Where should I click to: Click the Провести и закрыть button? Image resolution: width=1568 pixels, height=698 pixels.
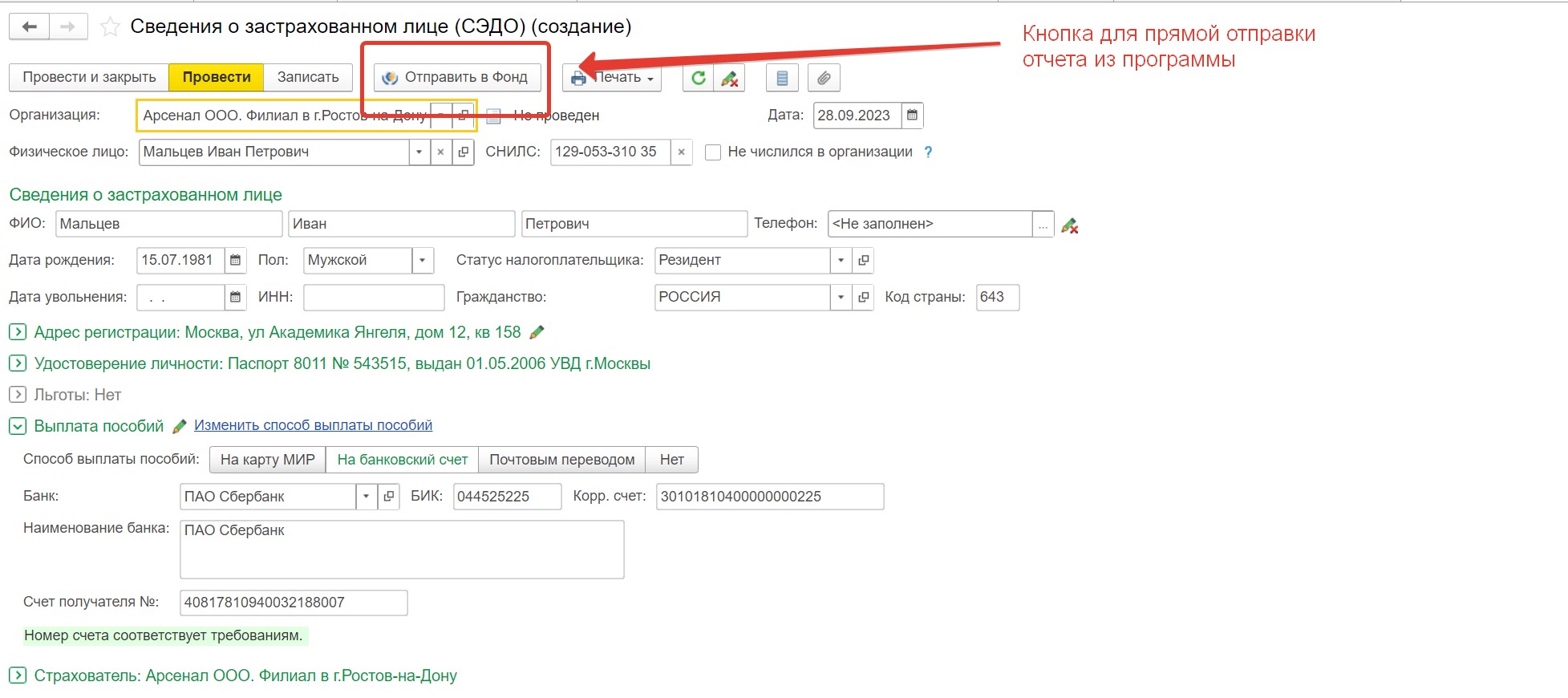[x=89, y=78]
